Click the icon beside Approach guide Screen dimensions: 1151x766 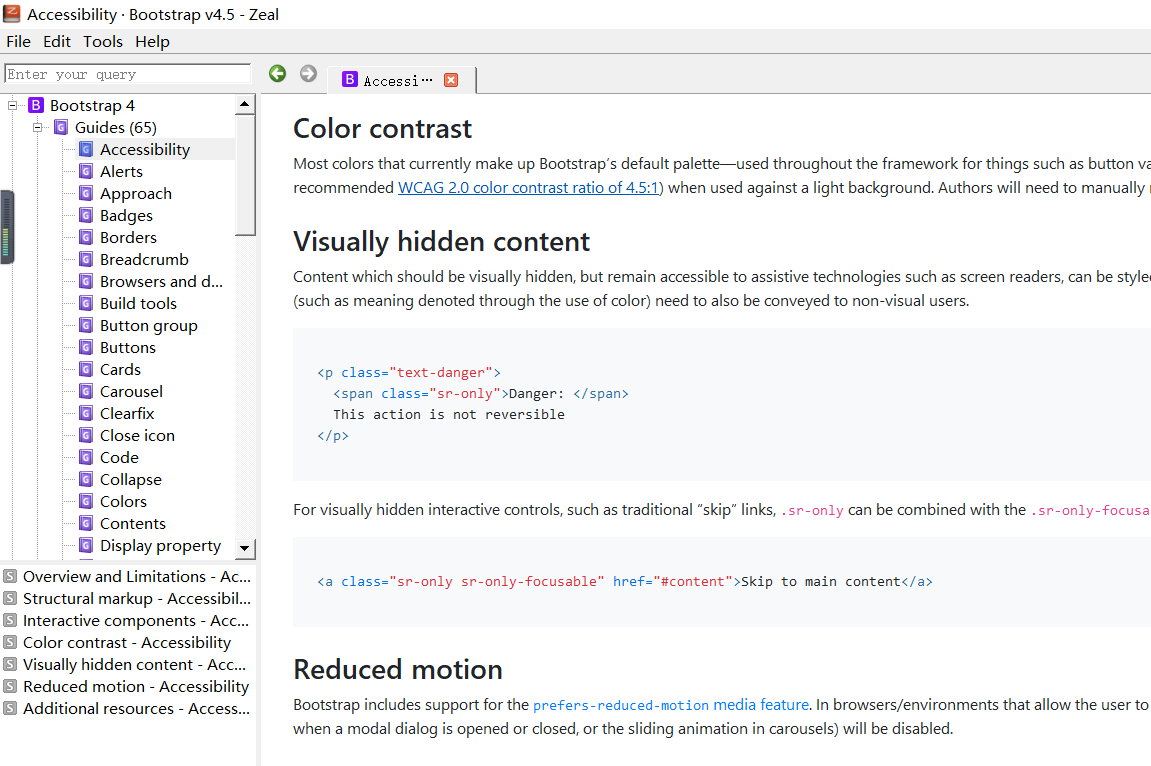pos(86,193)
